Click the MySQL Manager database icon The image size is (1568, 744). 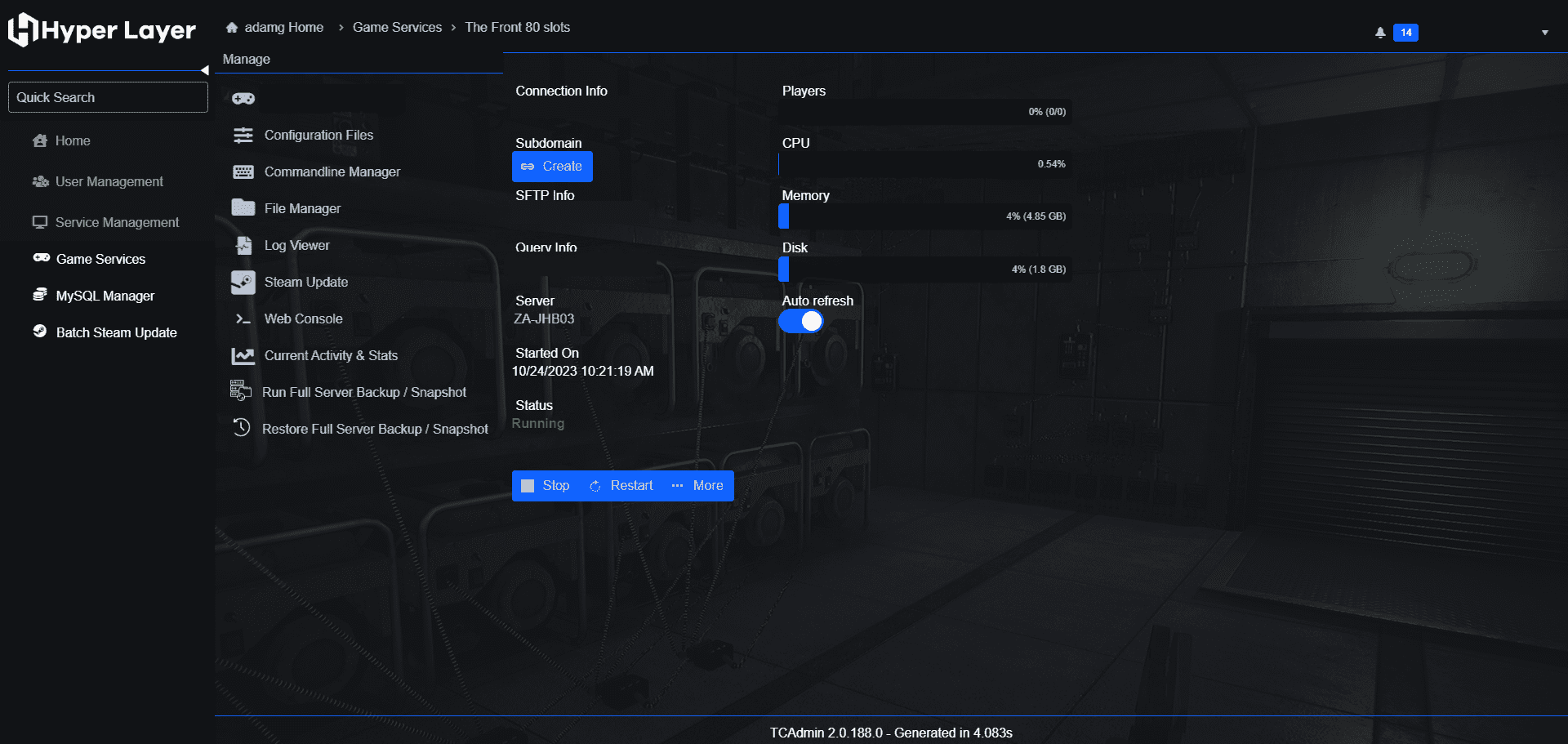40,295
